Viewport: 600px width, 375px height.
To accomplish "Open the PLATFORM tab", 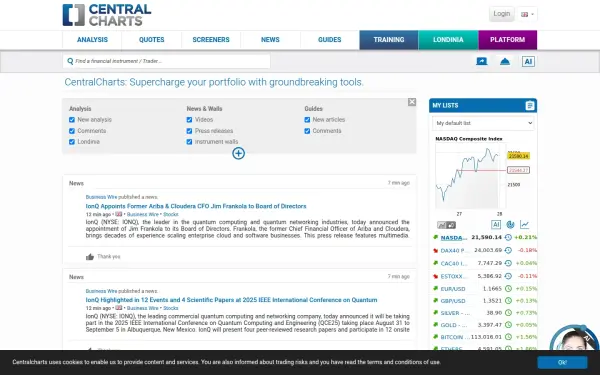I will click(507, 40).
